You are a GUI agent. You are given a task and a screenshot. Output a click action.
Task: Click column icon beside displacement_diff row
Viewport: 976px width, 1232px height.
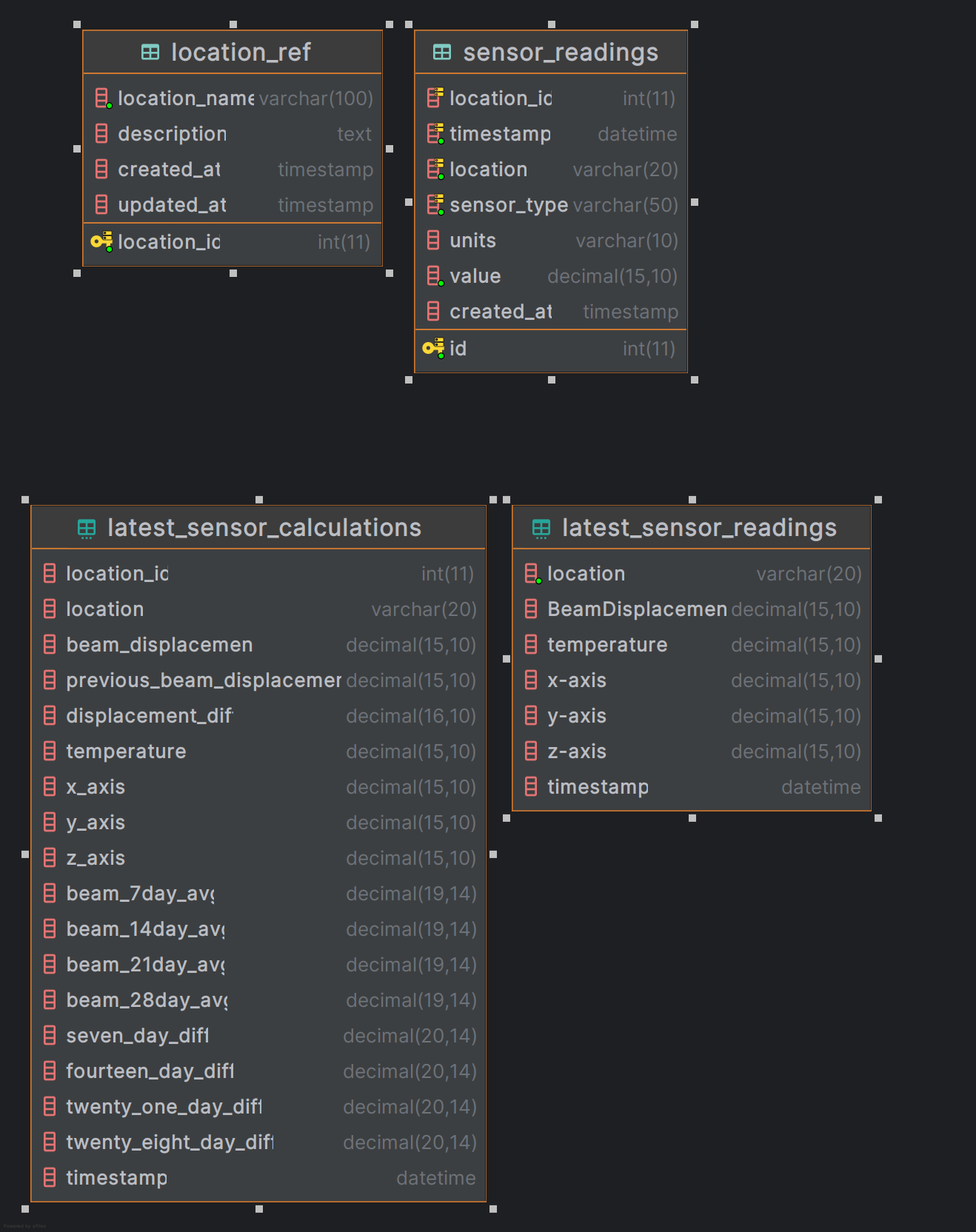(x=50, y=716)
